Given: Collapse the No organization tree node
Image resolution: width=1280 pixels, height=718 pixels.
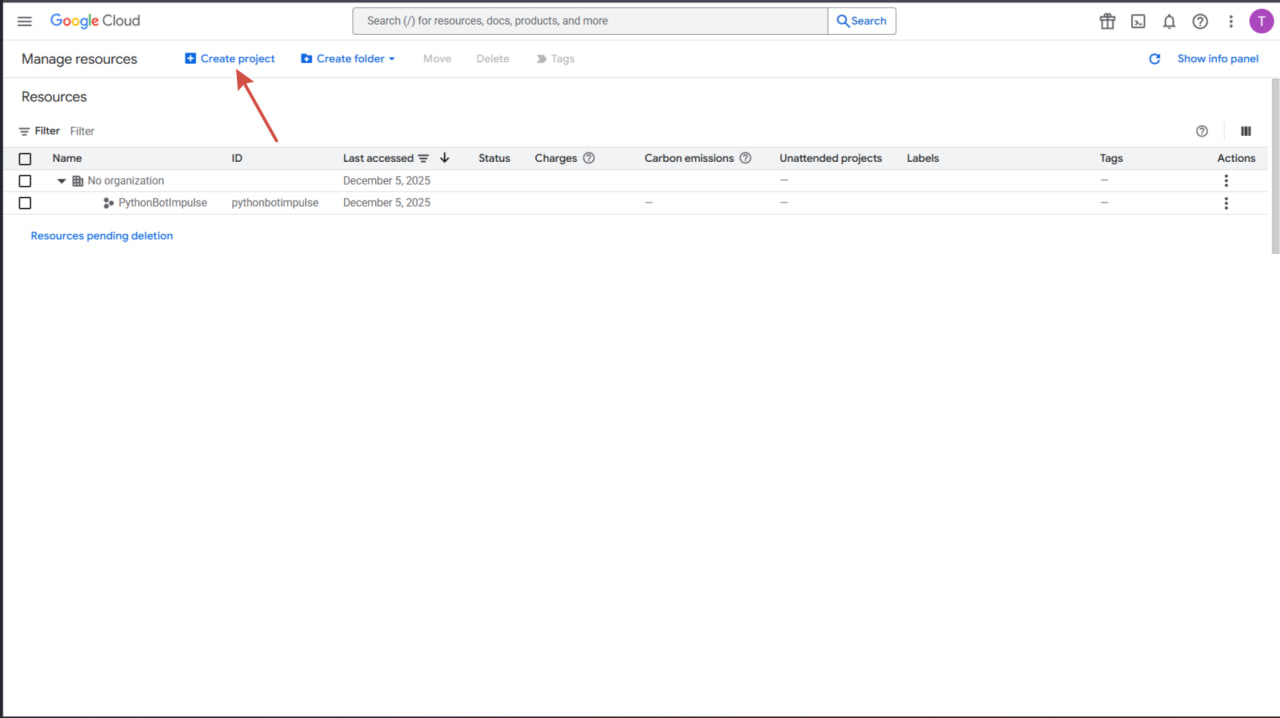Looking at the screenshot, I should point(61,181).
